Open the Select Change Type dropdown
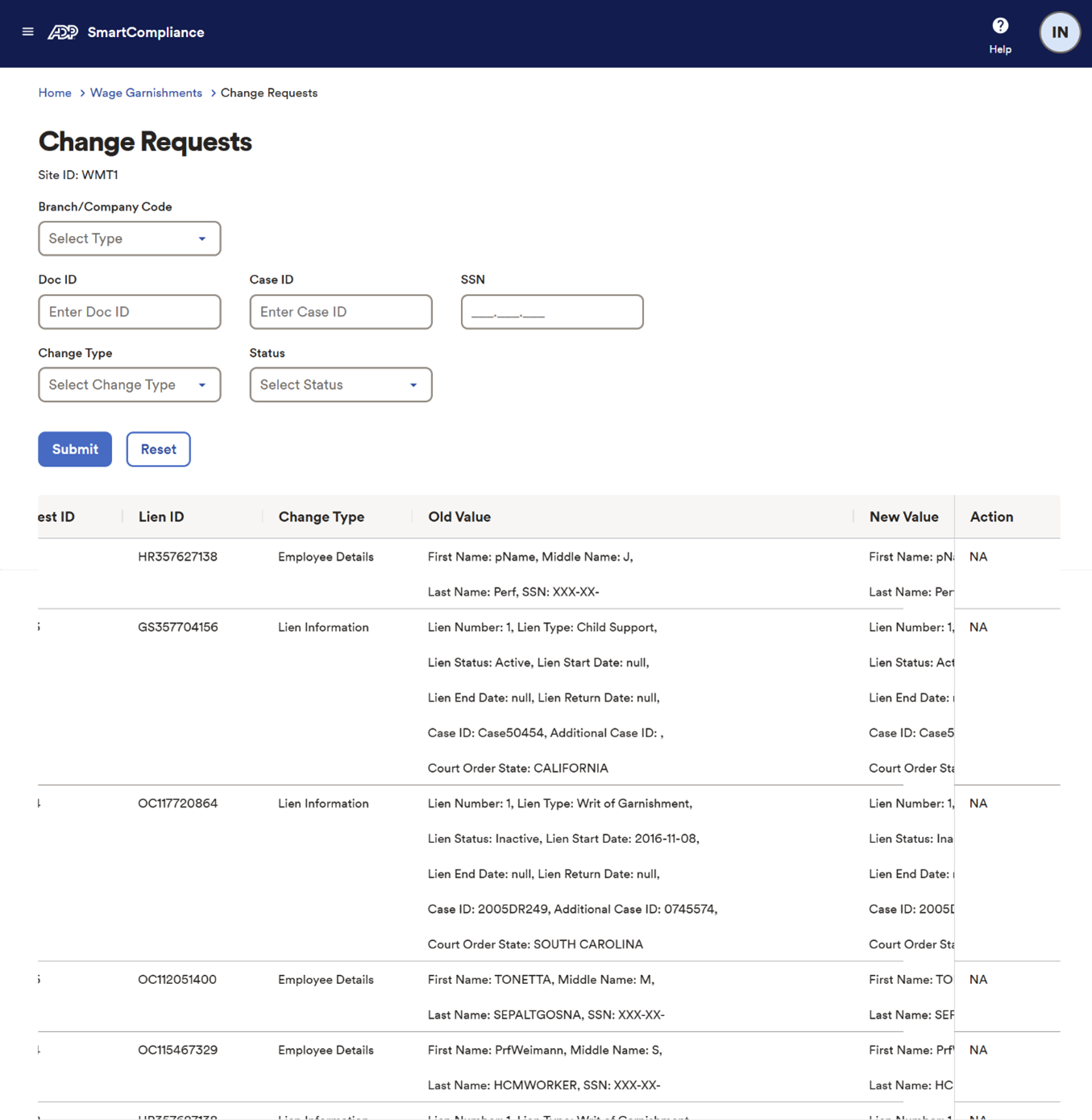Screen dimensions: 1092x1120 point(129,385)
